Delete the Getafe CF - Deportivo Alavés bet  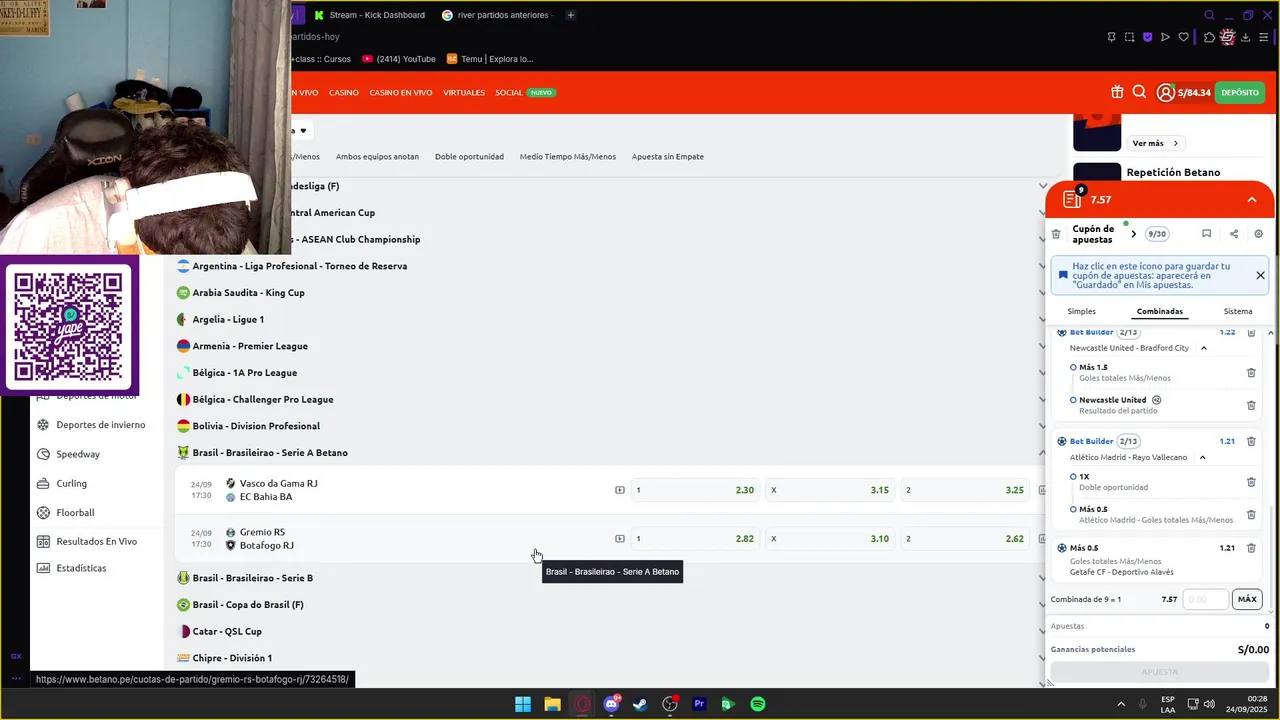click(x=1251, y=548)
